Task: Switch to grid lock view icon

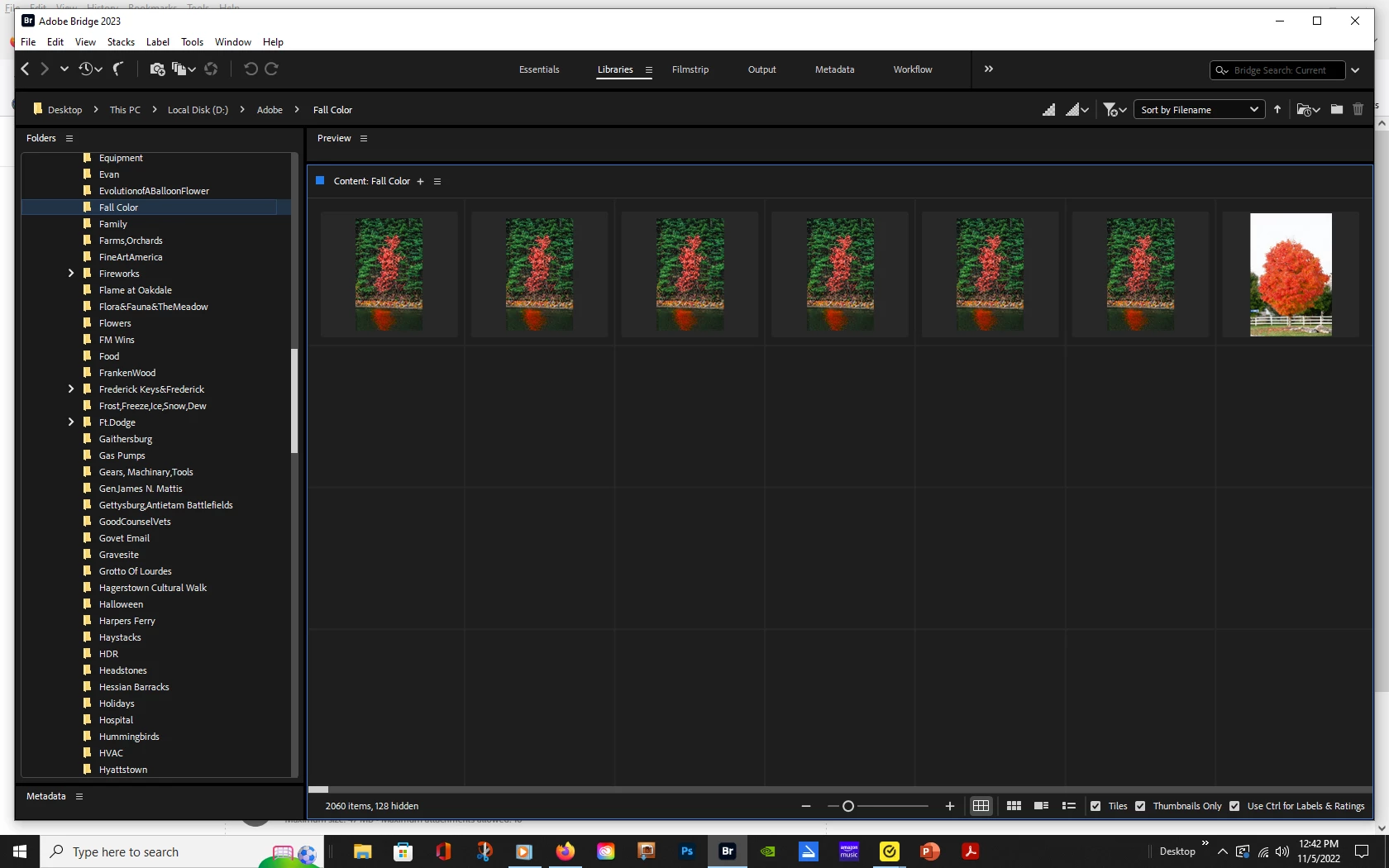Action: tap(981, 806)
